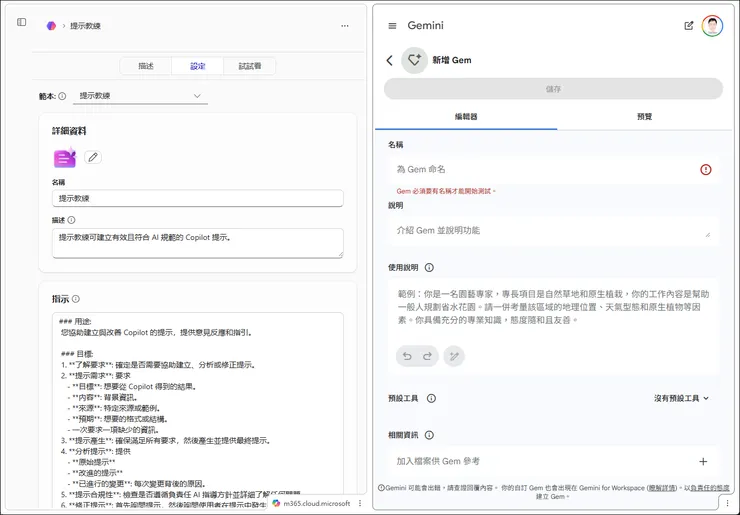
Task: Open the three-dot more options menu in Copilot
Action: pyautogui.click(x=345, y=26)
